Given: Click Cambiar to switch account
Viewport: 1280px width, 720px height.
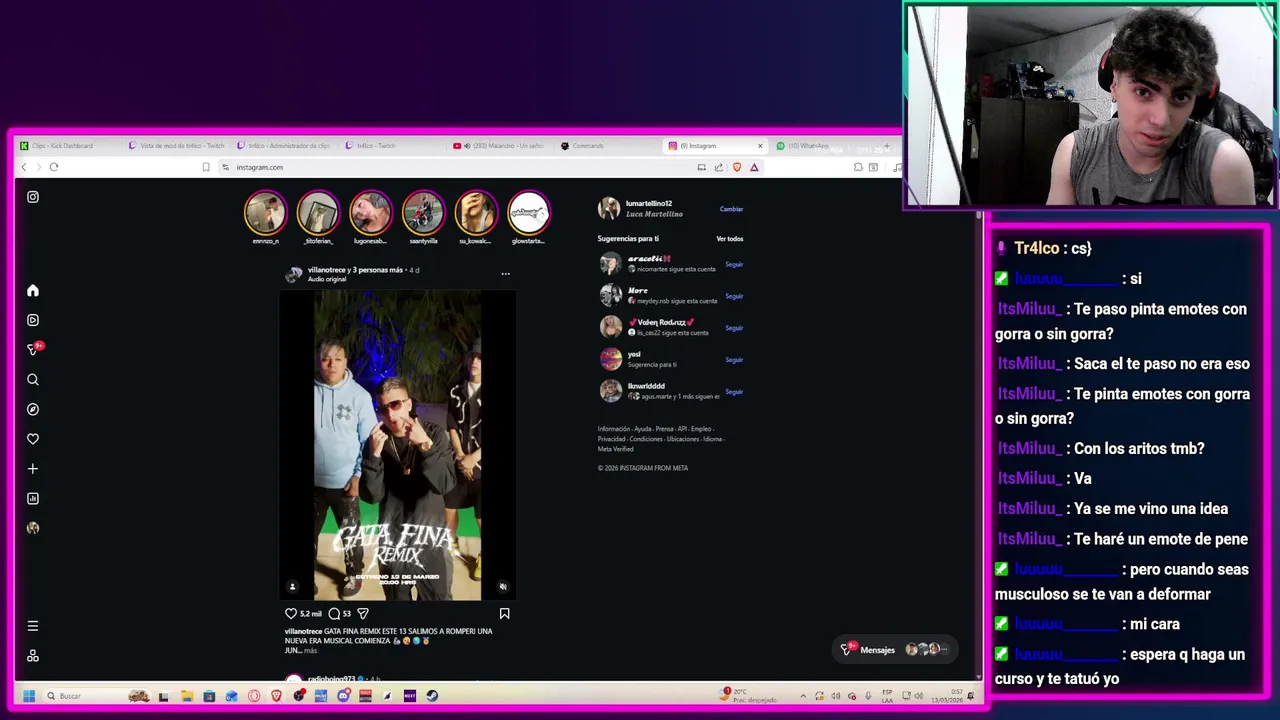Looking at the screenshot, I should (731, 209).
